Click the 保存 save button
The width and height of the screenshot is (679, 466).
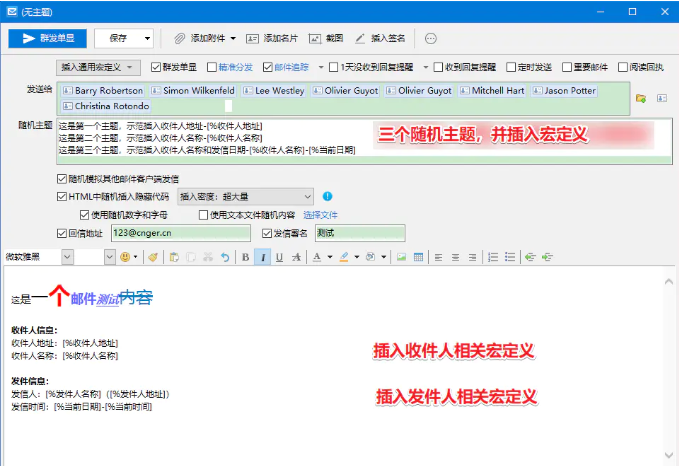[118, 39]
